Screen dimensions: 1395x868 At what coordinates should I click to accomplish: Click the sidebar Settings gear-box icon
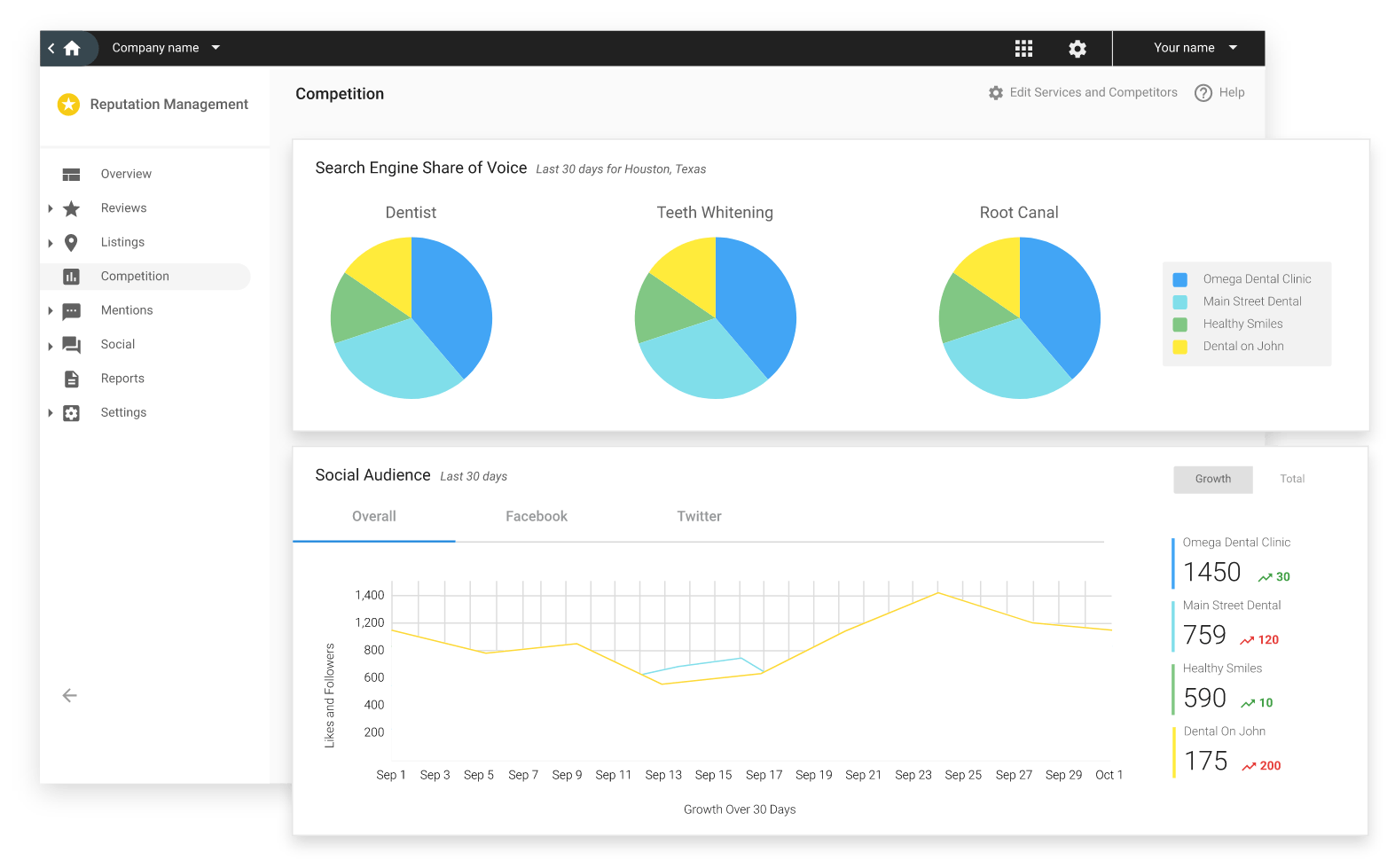(72, 413)
